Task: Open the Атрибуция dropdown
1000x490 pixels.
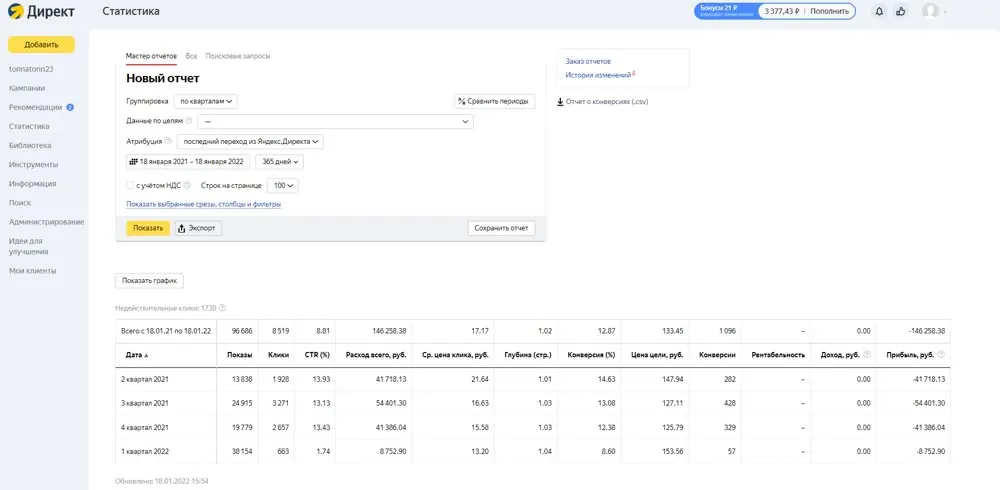Action: (250, 142)
